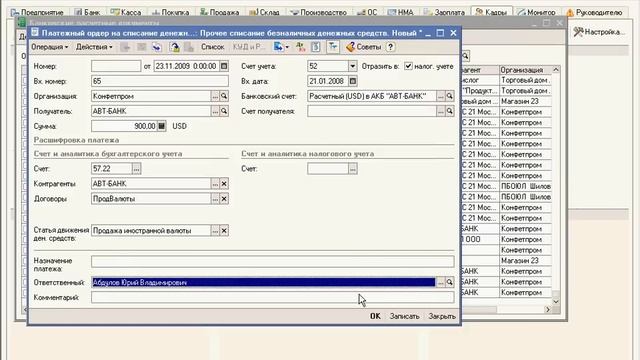Switch to the Производство tab
Viewport: 640px width, 360px height.
318,12
